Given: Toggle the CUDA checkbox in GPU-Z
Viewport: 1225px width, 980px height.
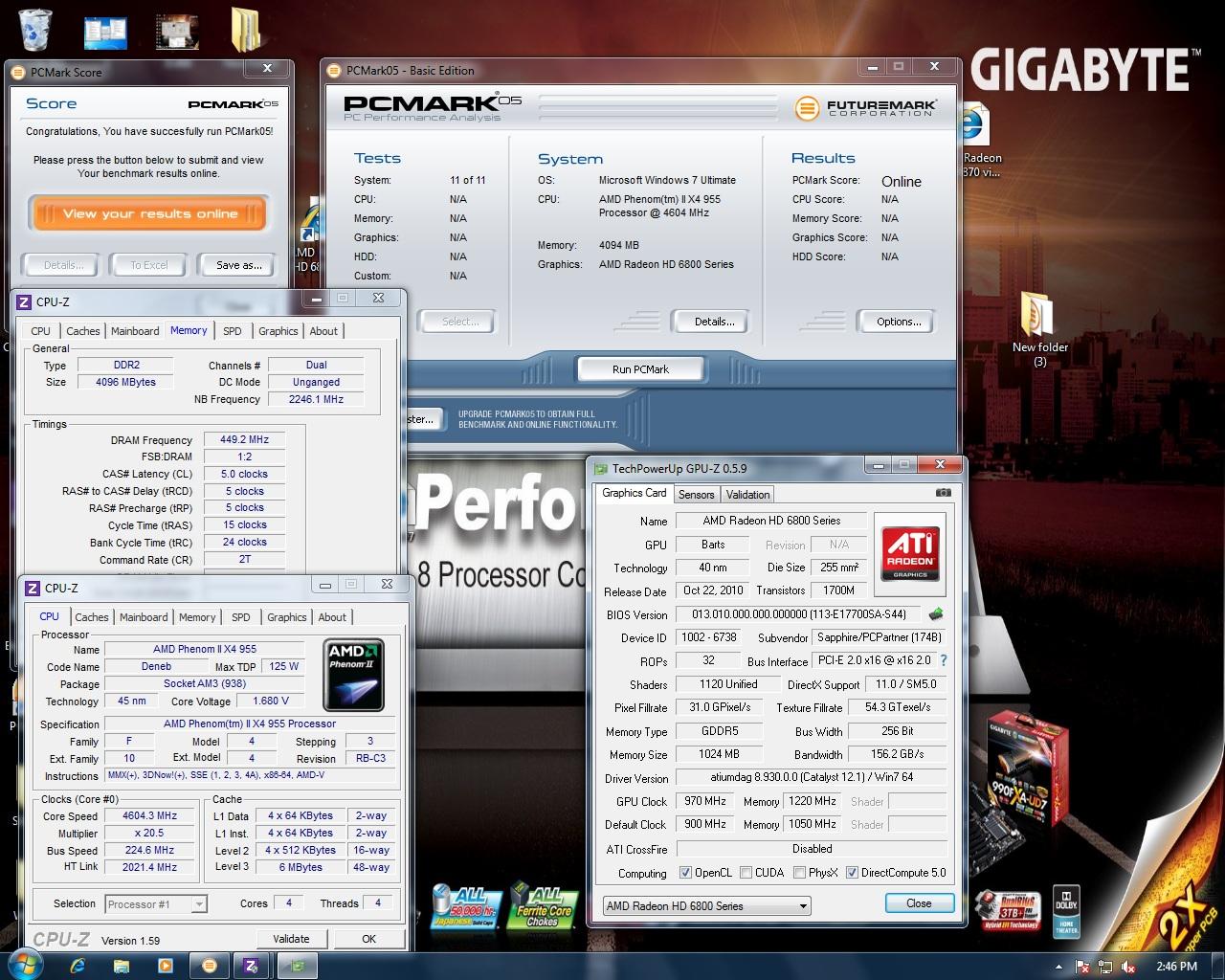Looking at the screenshot, I should (x=745, y=873).
